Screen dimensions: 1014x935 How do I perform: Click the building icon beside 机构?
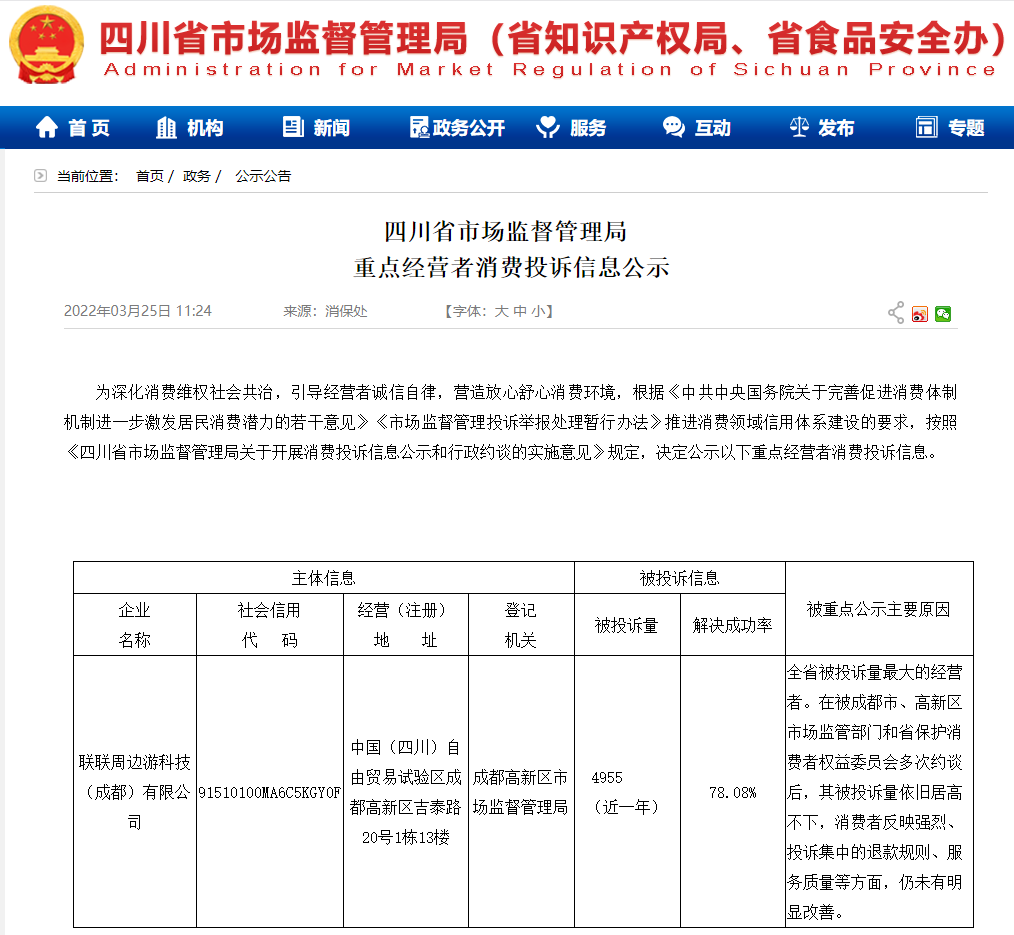(x=167, y=128)
